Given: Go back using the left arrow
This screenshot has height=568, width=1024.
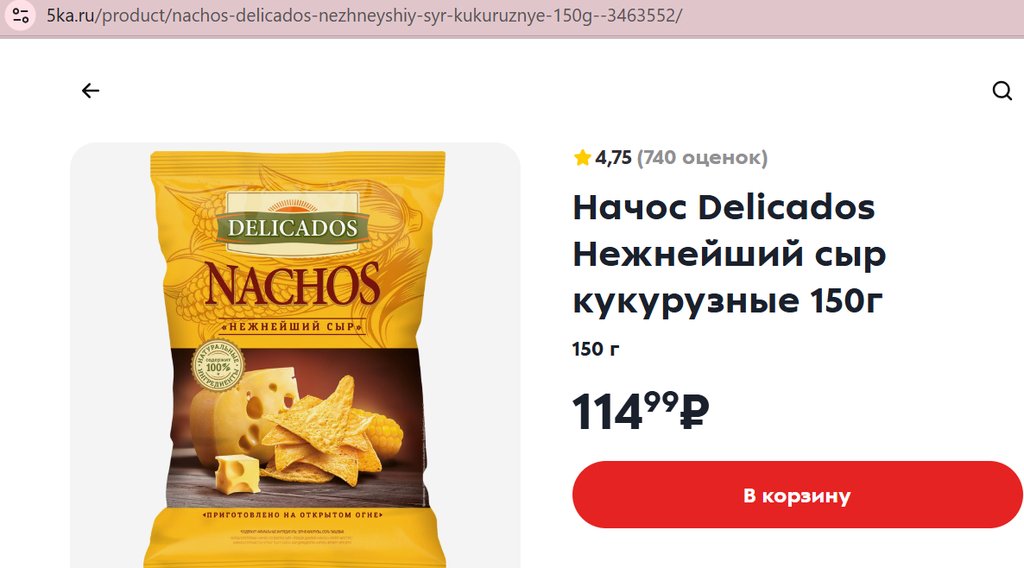Looking at the screenshot, I should coord(90,91).
